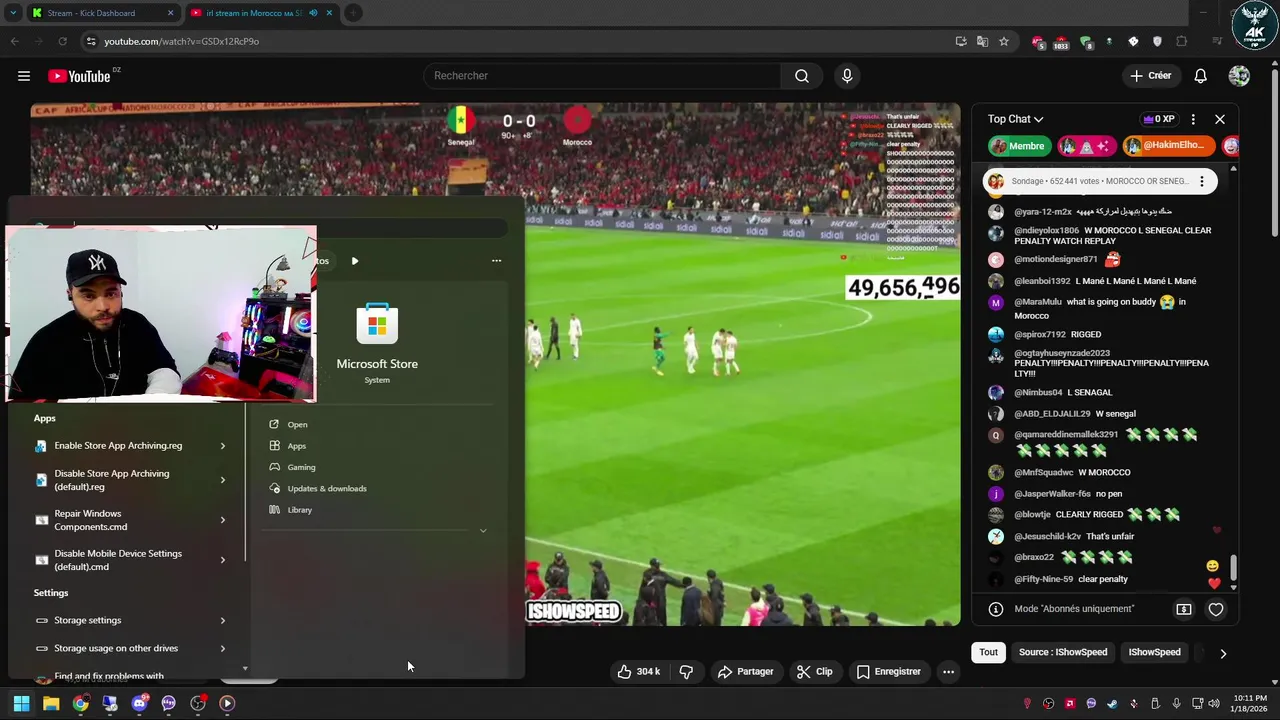Select the Tout filter chip
The height and width of the screenshot is (720, 1280).
pyautogui.click(x=988, y=652)
